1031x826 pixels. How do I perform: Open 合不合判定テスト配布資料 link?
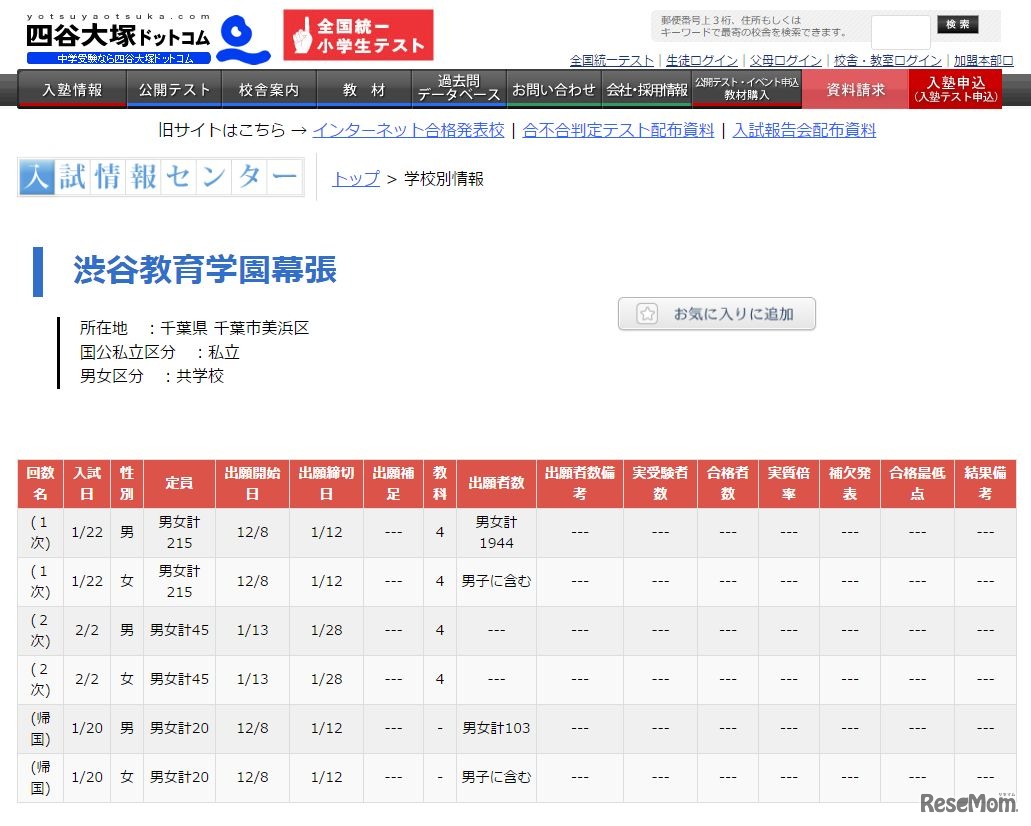coord(618,130)
